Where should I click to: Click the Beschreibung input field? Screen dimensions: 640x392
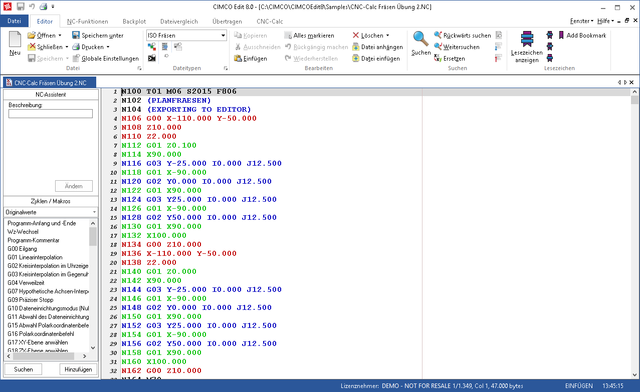pos(51,114)
